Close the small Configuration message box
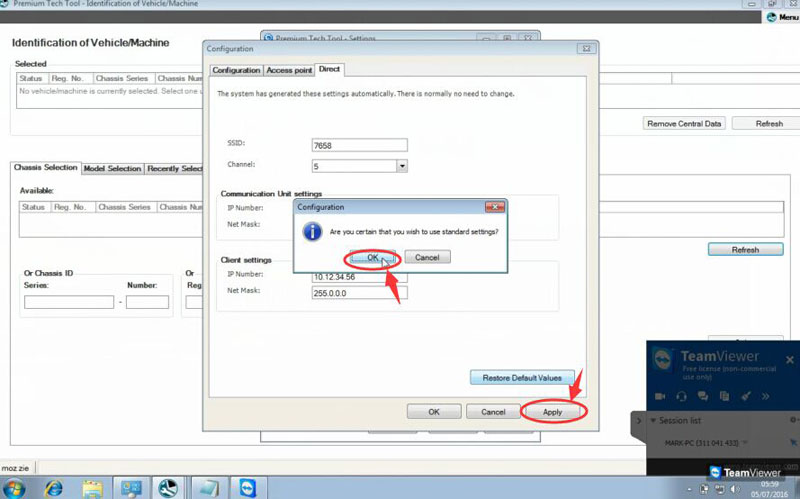The width and height of the screenshot is (800, 499). pyautogui.click(x=494, y=207)
